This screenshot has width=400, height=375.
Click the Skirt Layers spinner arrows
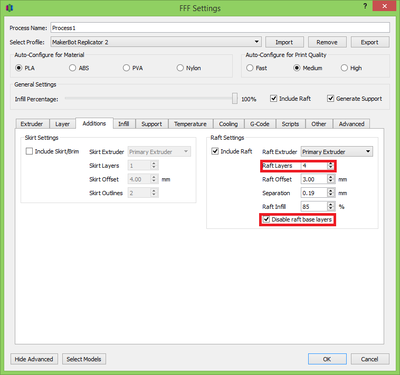tap(154, 166)
